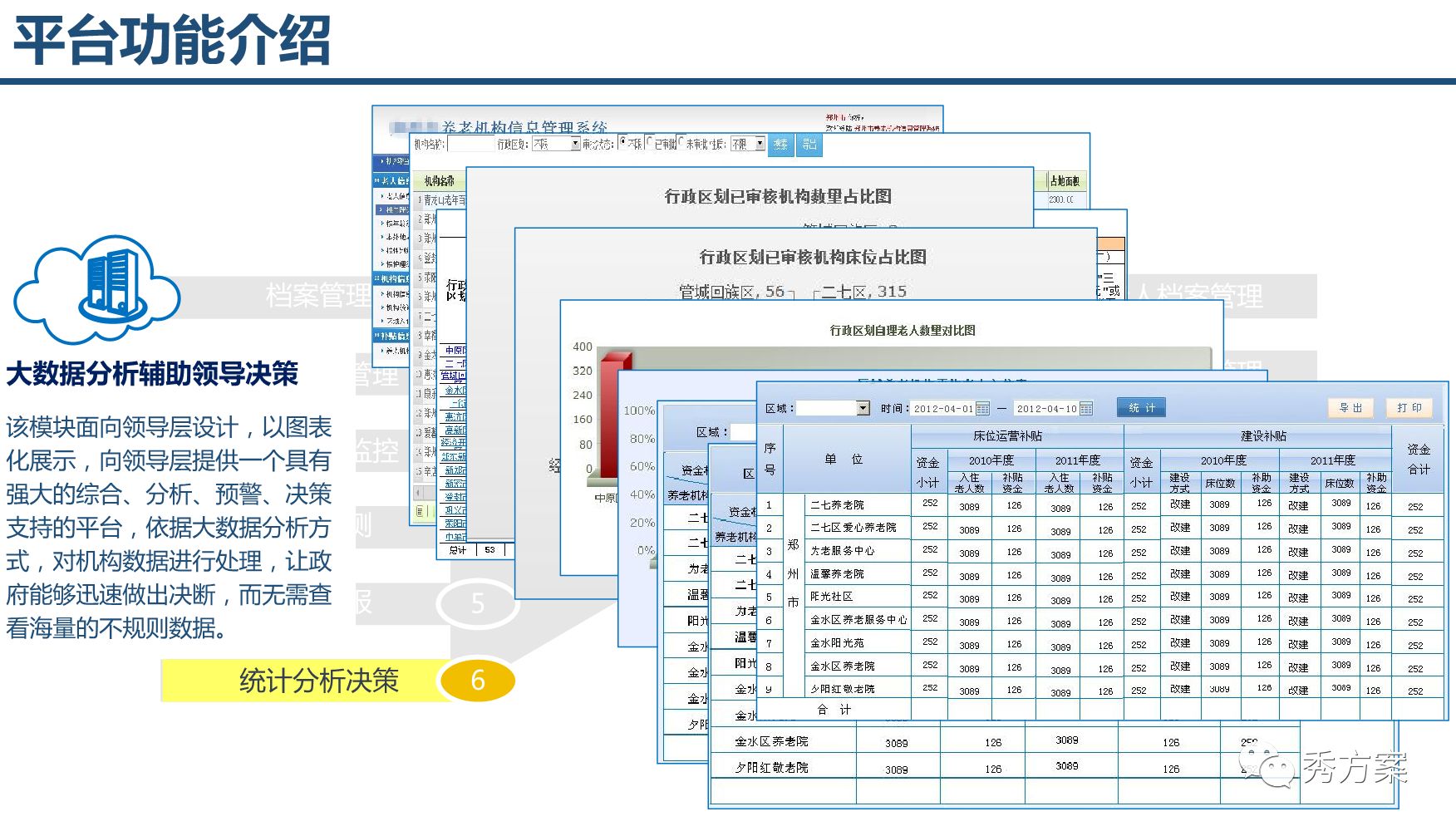Click the 平台功能介绍 slide title
Image resolution: width=1456 pixels, height=831 pixels.
(x=172, y=40)
